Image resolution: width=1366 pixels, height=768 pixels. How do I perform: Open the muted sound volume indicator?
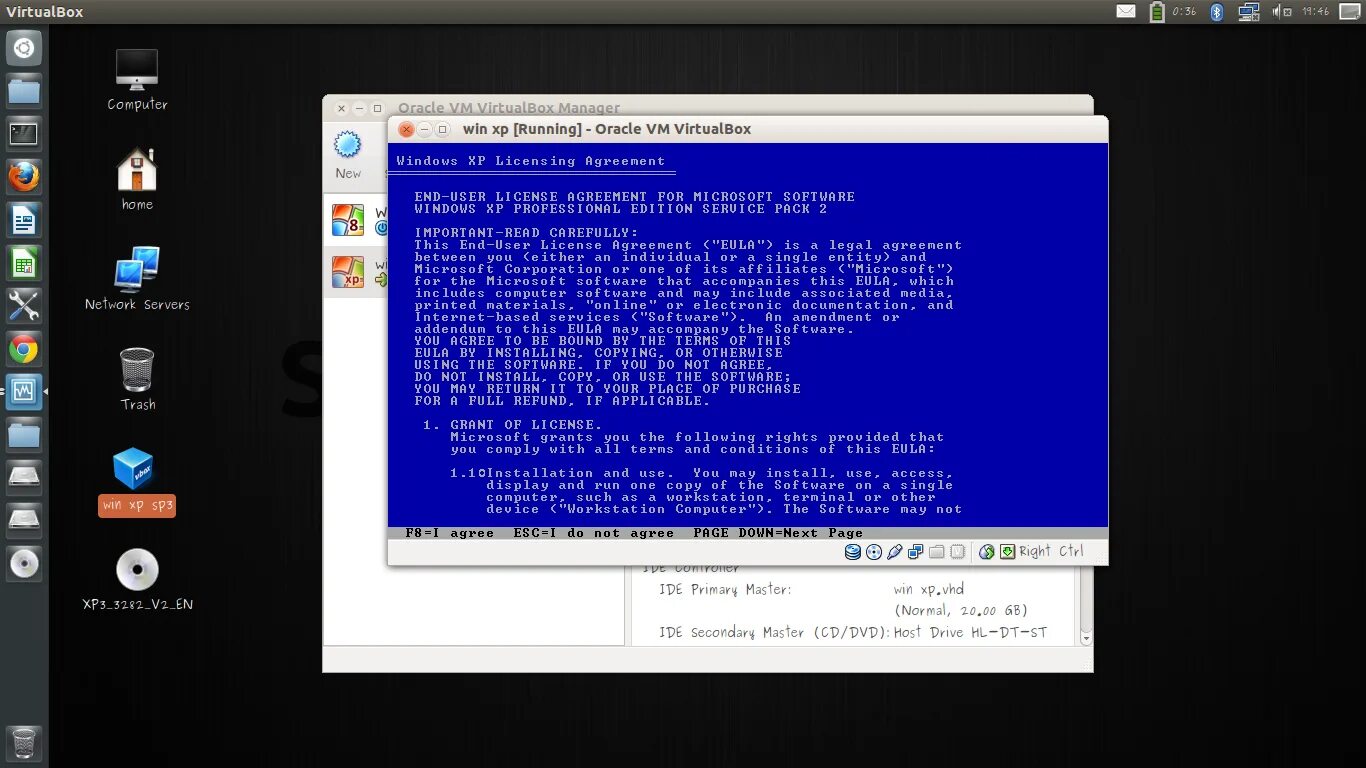(x=1280, y=11)
